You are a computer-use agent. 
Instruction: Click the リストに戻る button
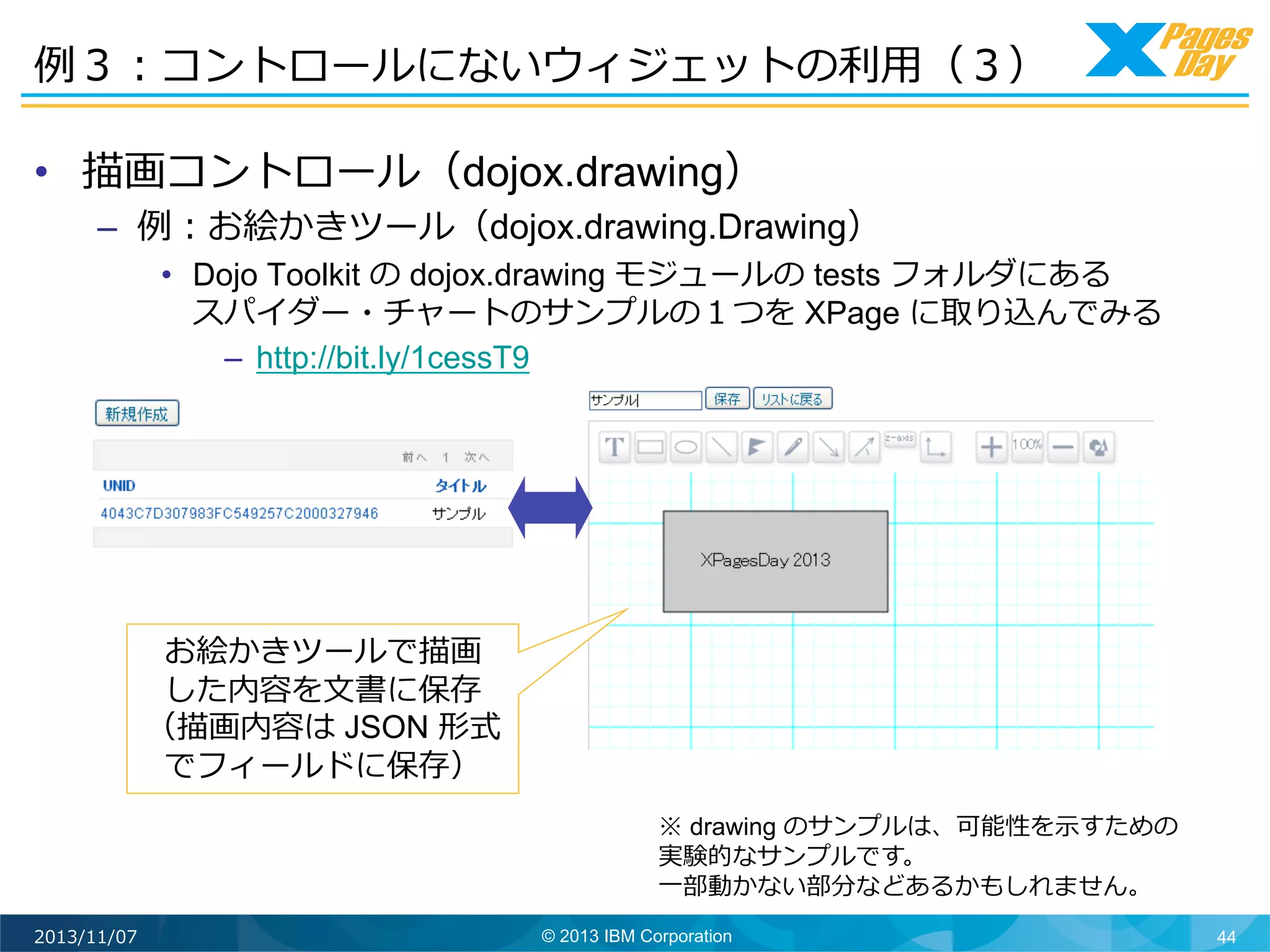click(x=793, y=399)
